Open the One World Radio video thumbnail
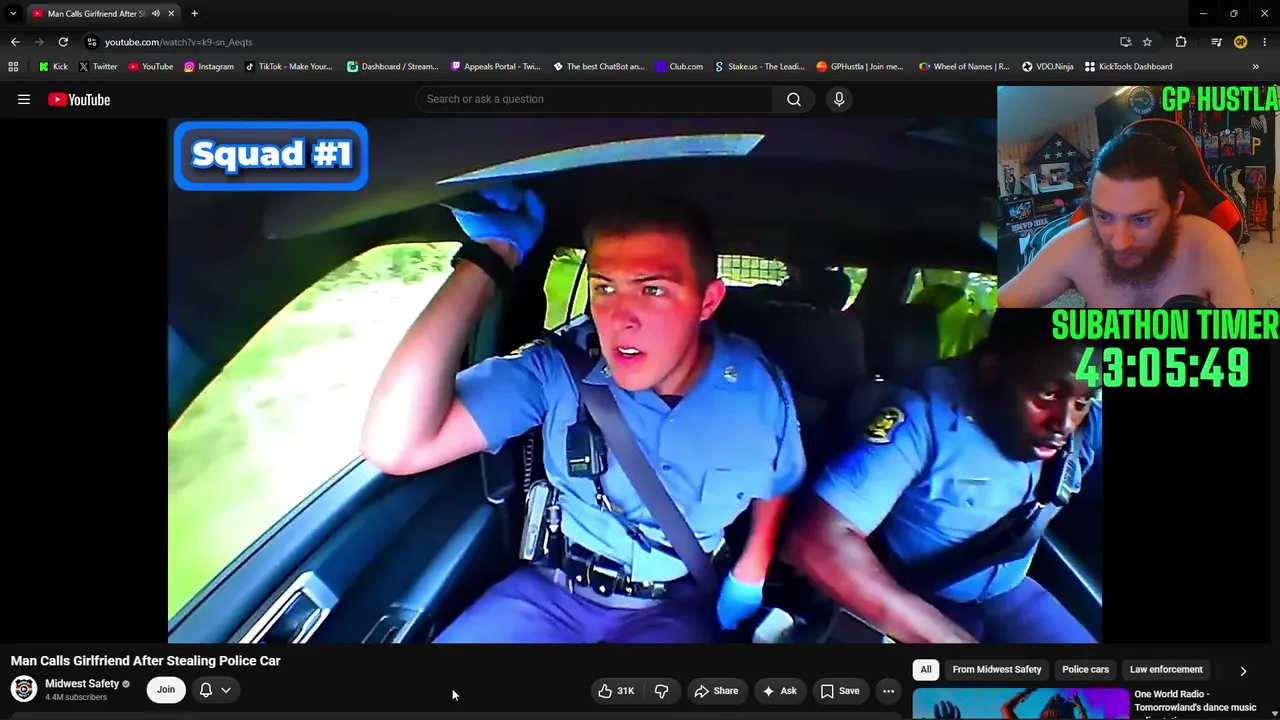 pos(1020,704)
